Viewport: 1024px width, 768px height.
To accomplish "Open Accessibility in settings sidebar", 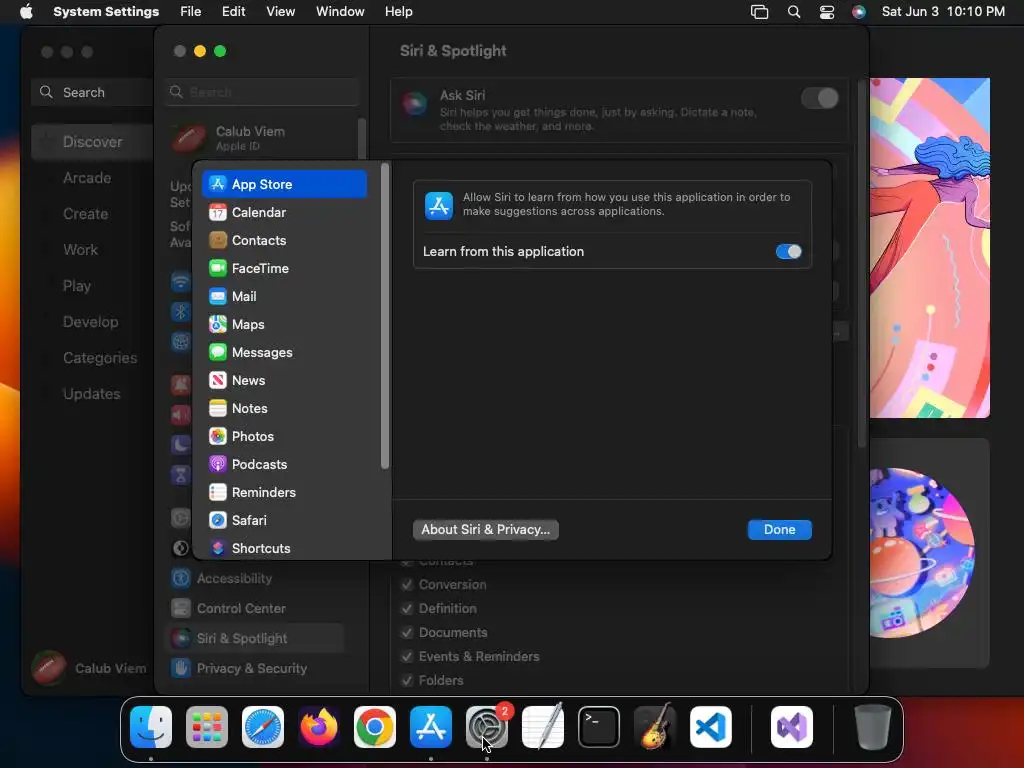I will (256, 579).
